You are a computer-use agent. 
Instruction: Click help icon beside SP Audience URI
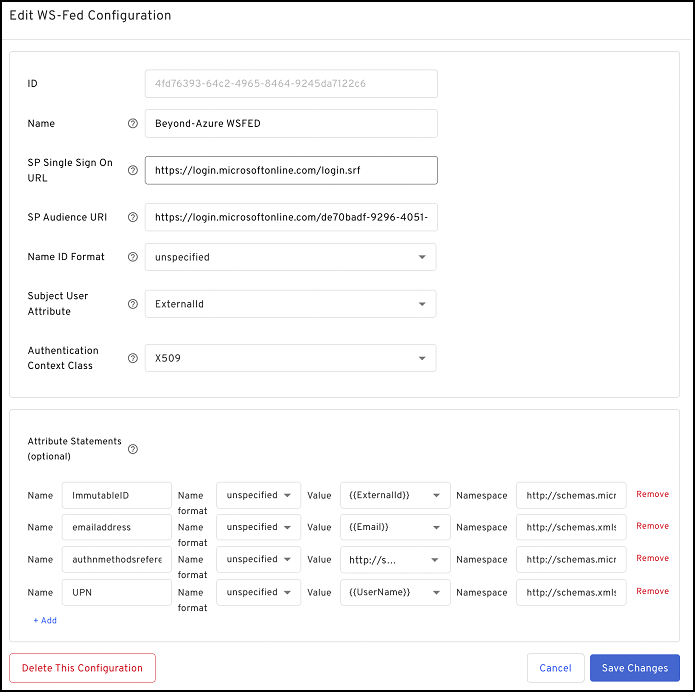pyautogui.click(x=133, y=218)
